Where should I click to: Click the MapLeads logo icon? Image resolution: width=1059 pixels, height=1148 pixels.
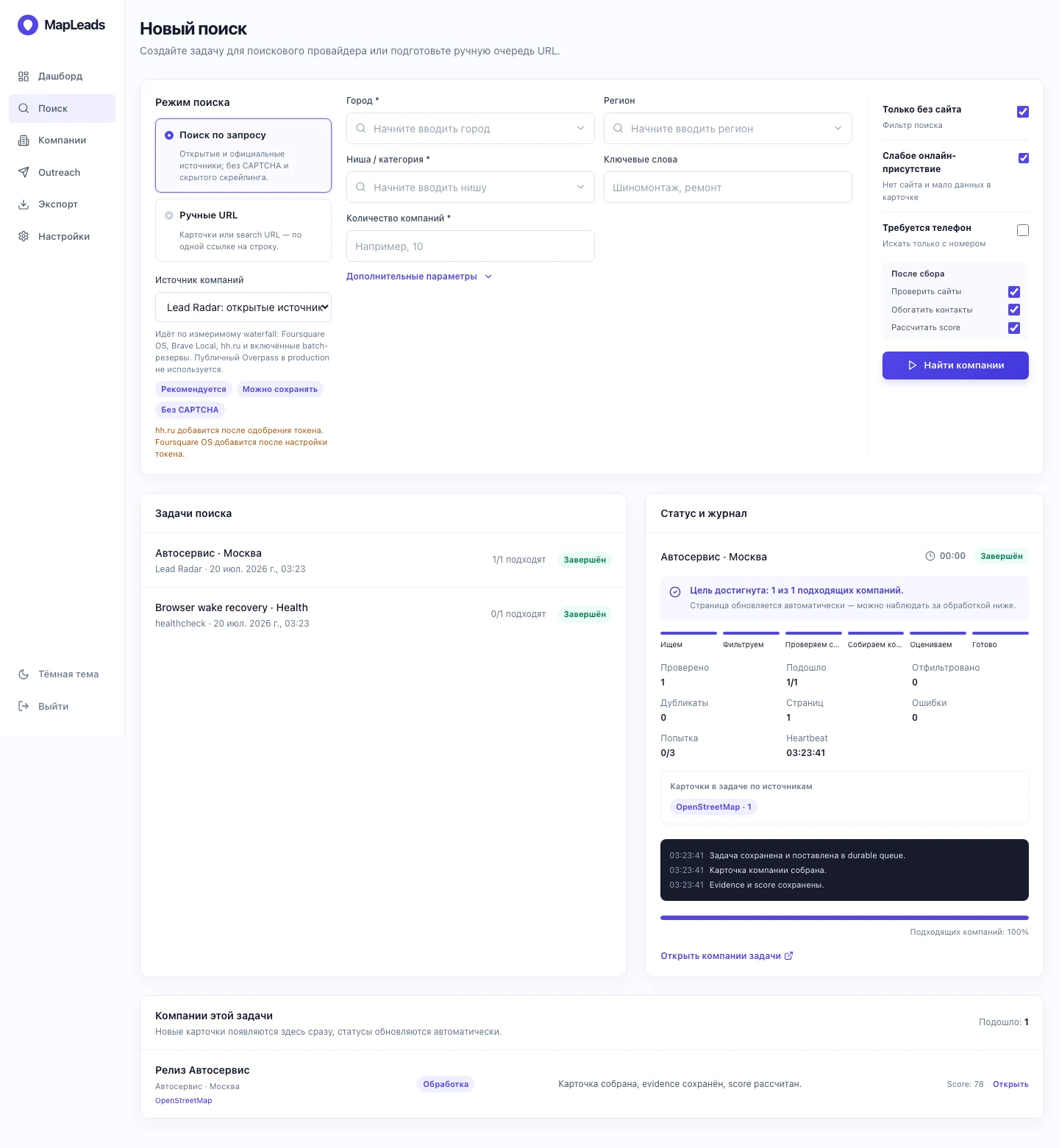tap(27, 25)
